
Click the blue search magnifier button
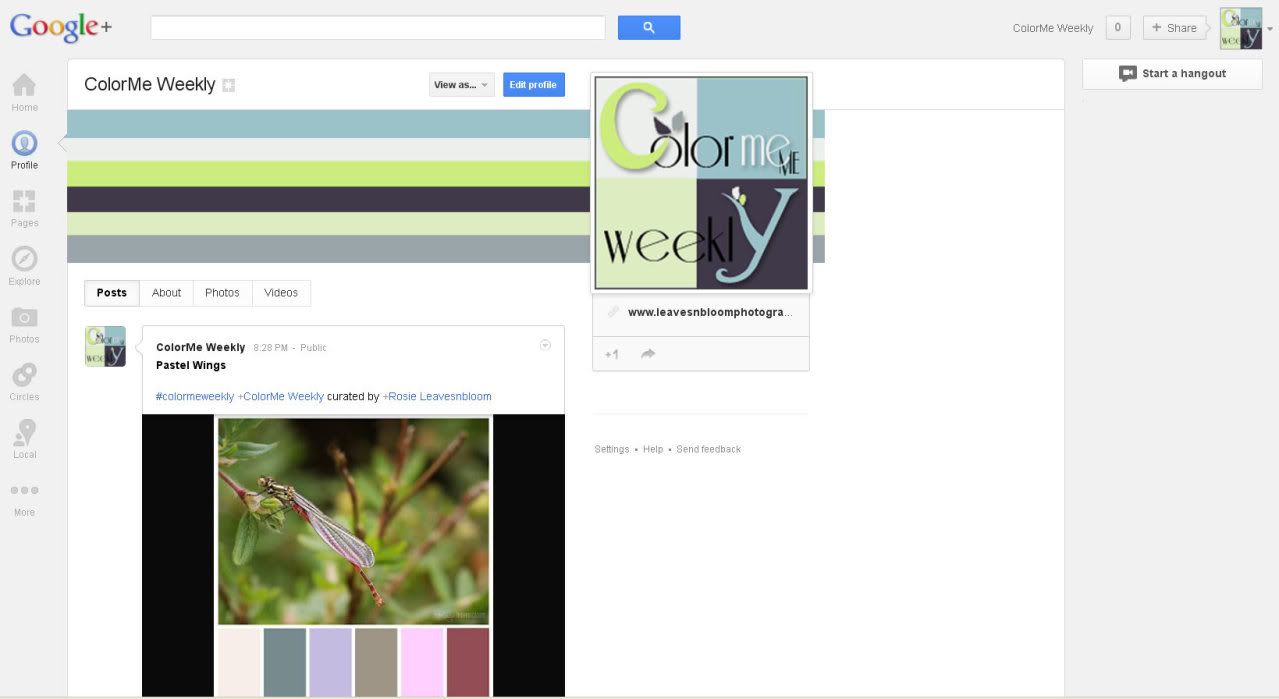[649, 28]
